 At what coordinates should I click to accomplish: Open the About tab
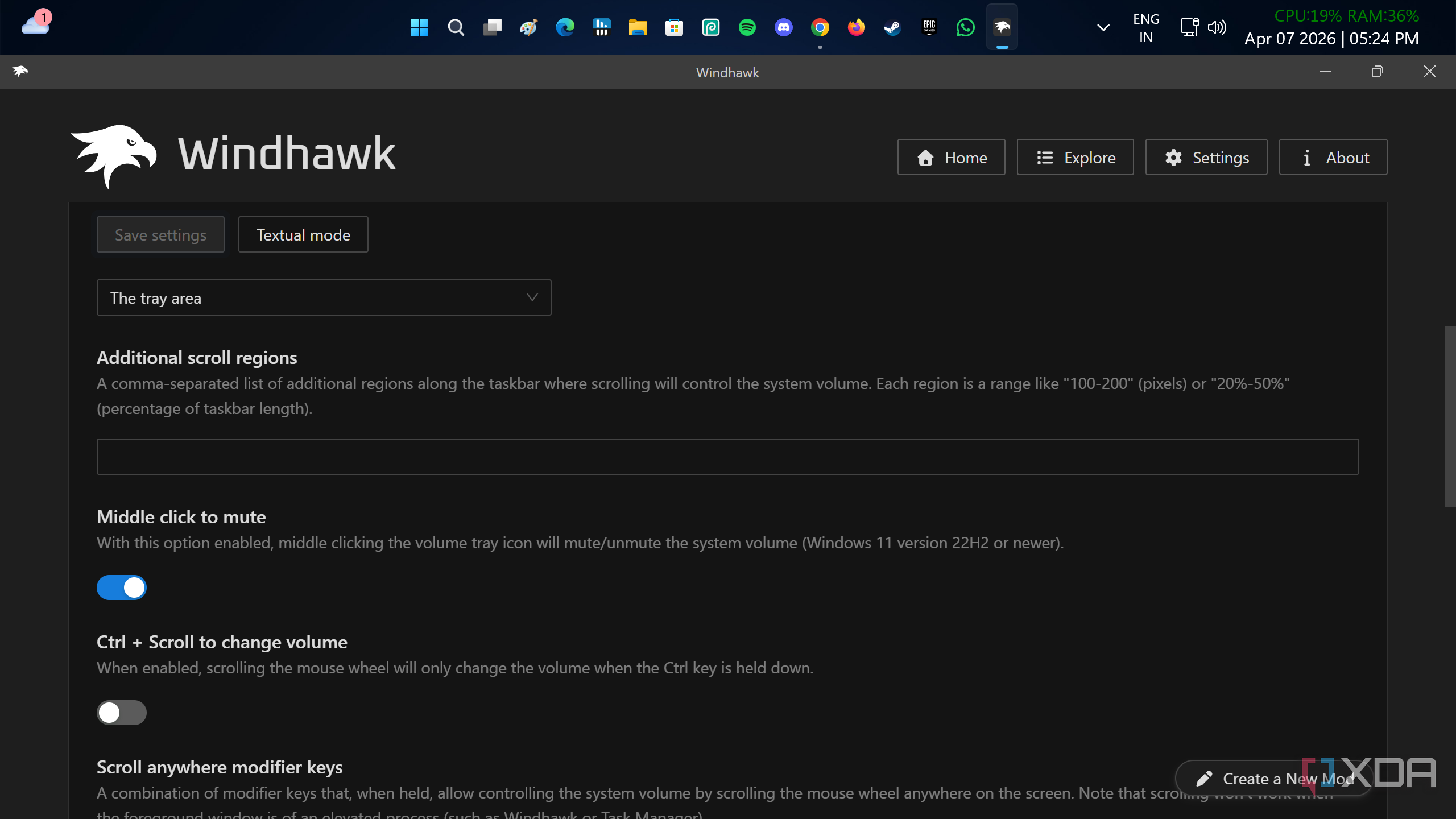(1333, 157)
